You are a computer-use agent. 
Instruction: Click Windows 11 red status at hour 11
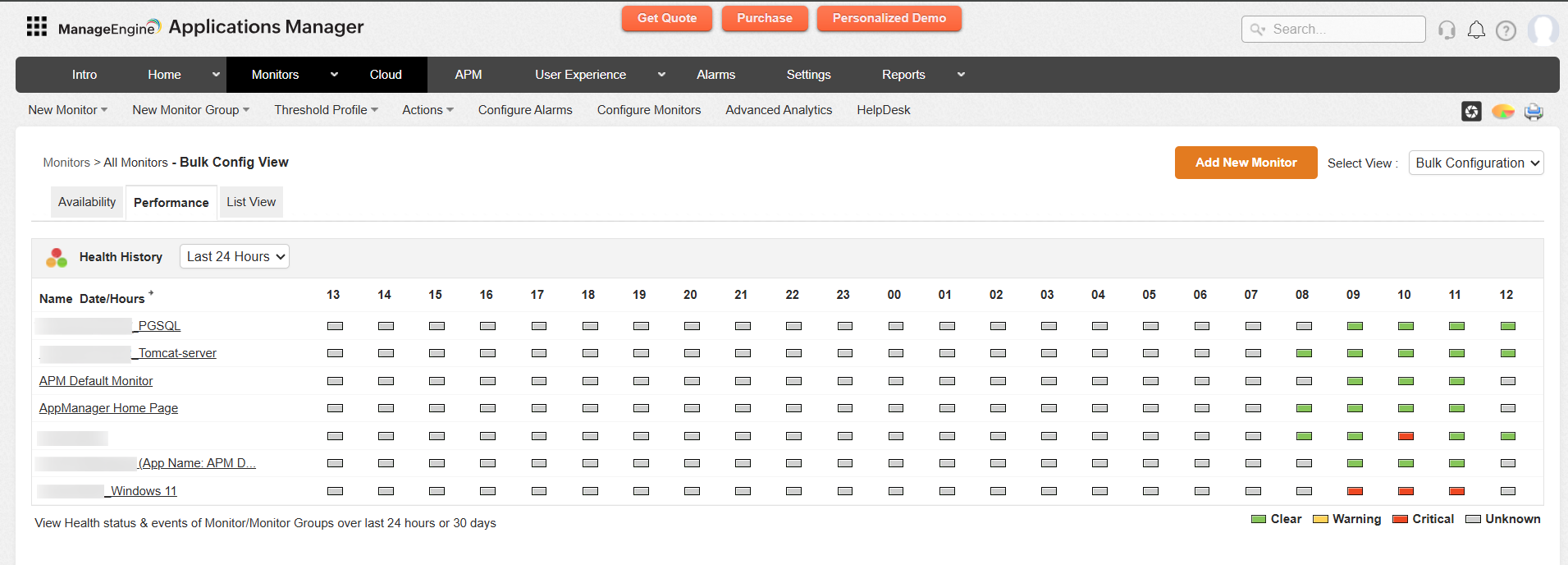point(1456,491)
